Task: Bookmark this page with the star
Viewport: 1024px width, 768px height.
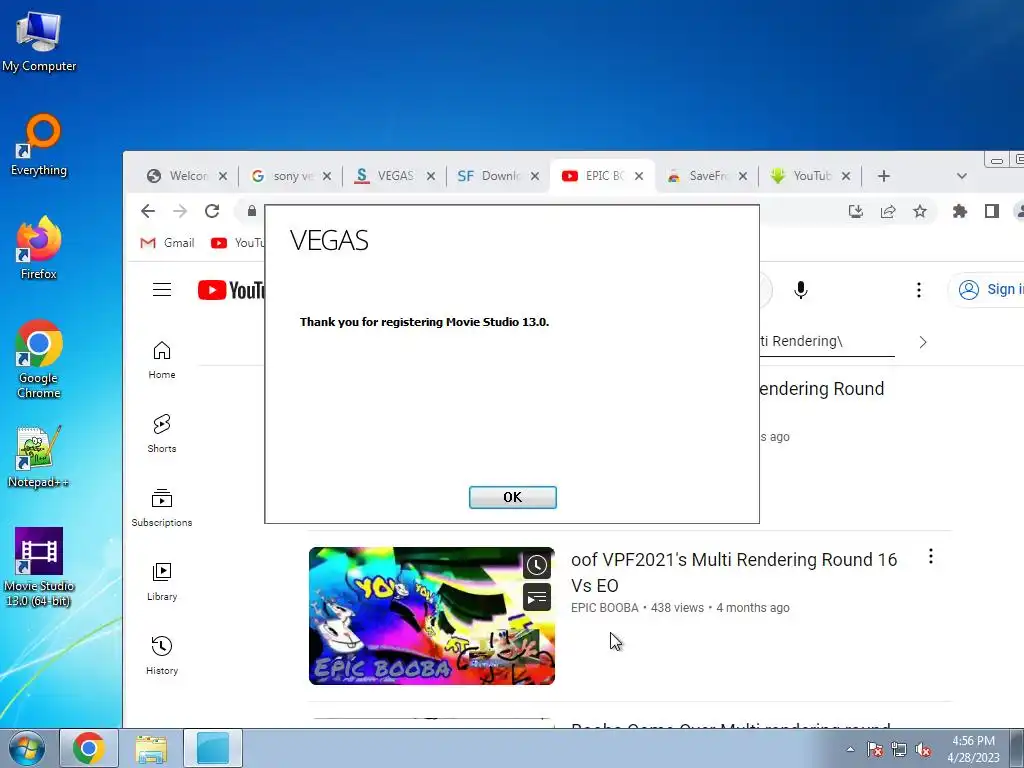Action: (x=920, y=211)
